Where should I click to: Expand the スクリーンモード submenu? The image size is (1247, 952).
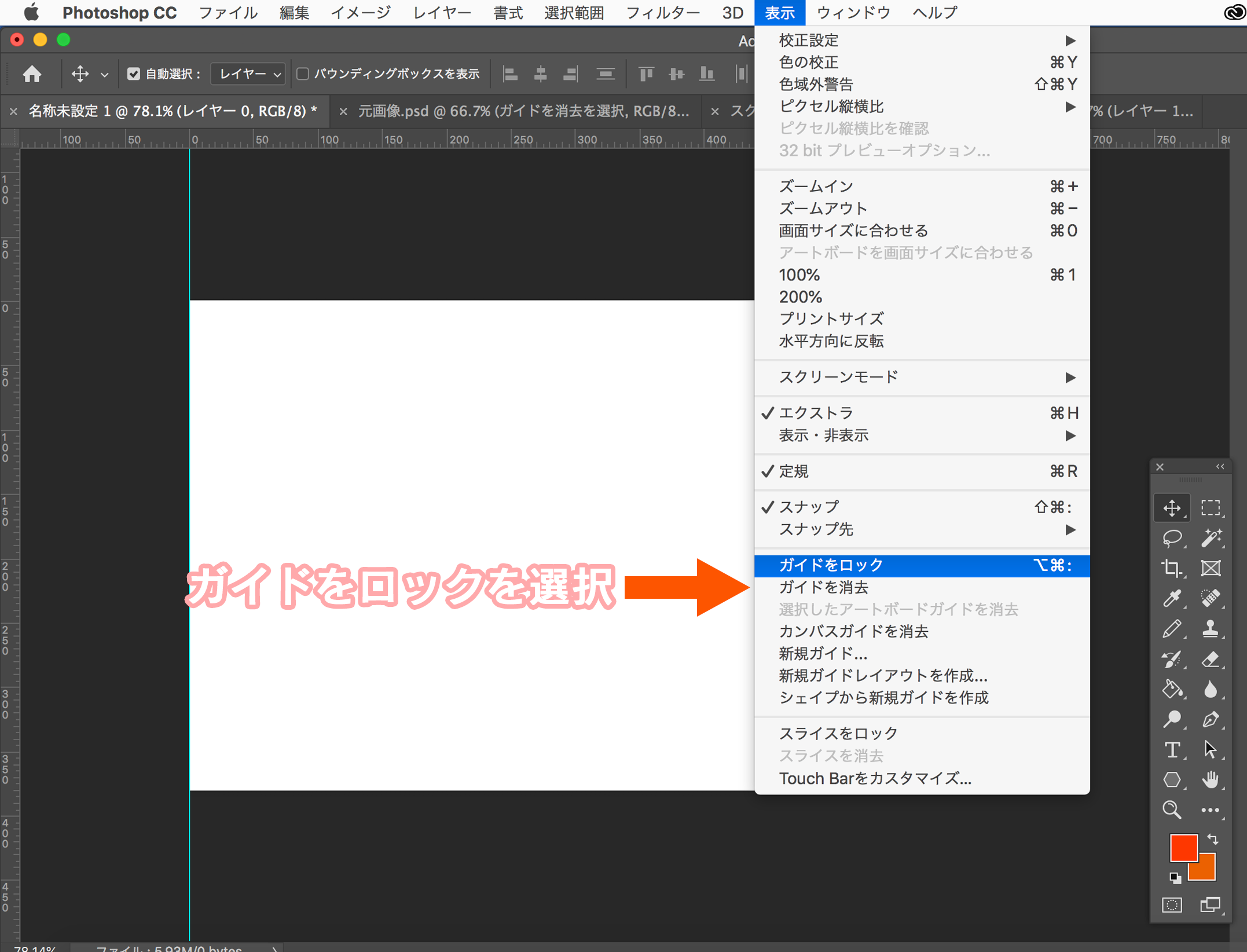(x=922, y=378)
